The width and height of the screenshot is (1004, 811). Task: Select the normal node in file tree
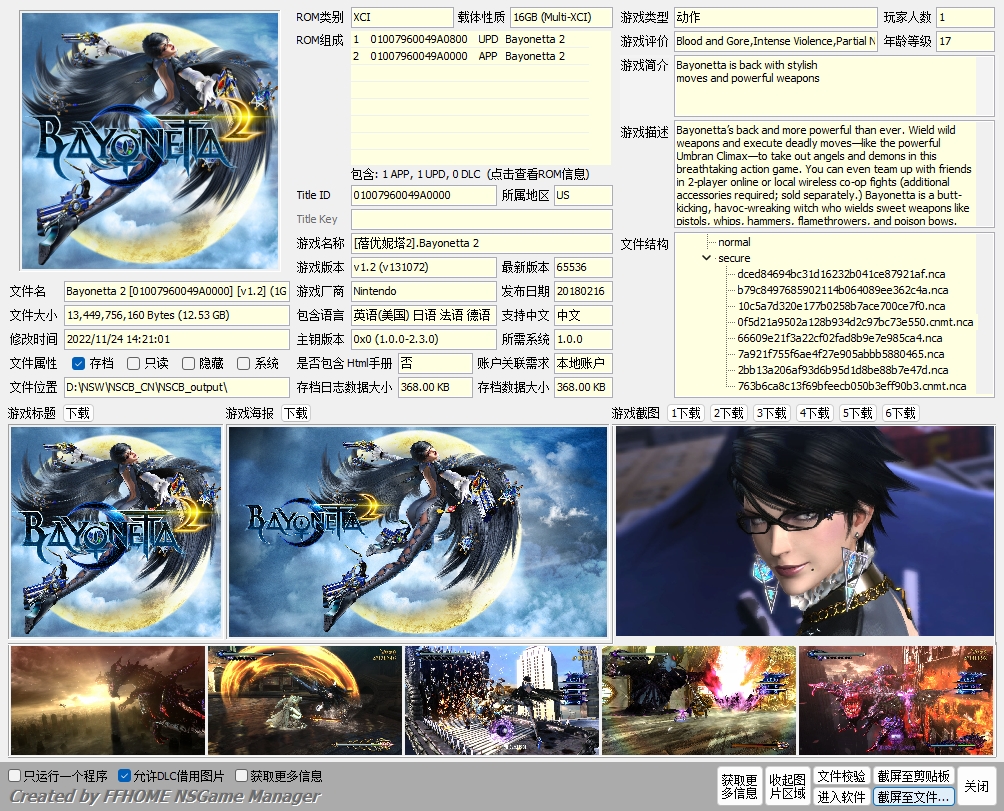point(734,242)
